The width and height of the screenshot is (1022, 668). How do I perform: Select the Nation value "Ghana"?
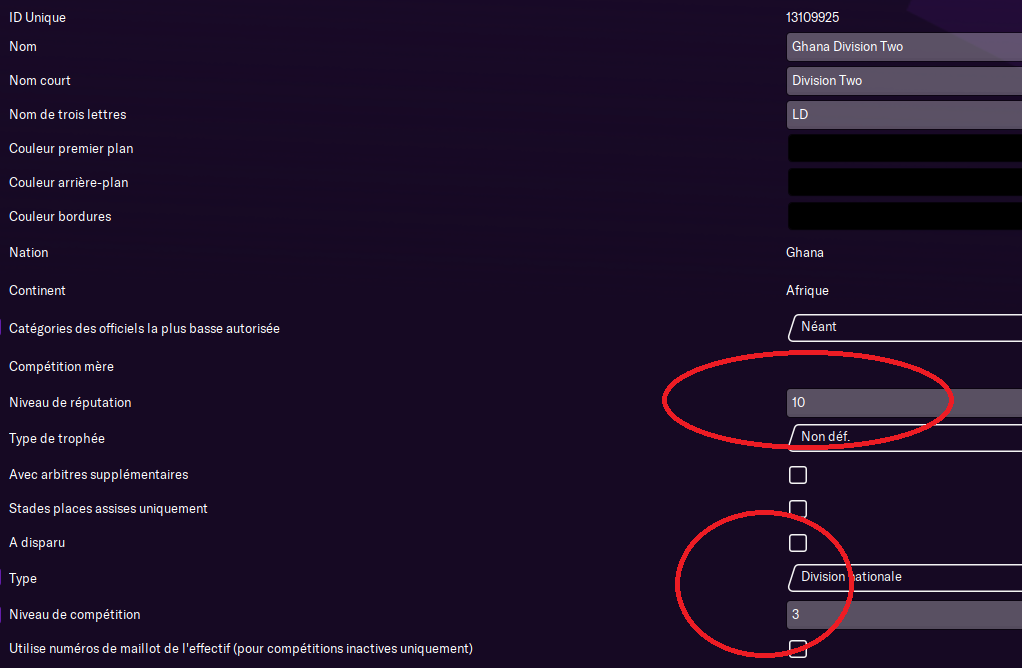[805, 253]
